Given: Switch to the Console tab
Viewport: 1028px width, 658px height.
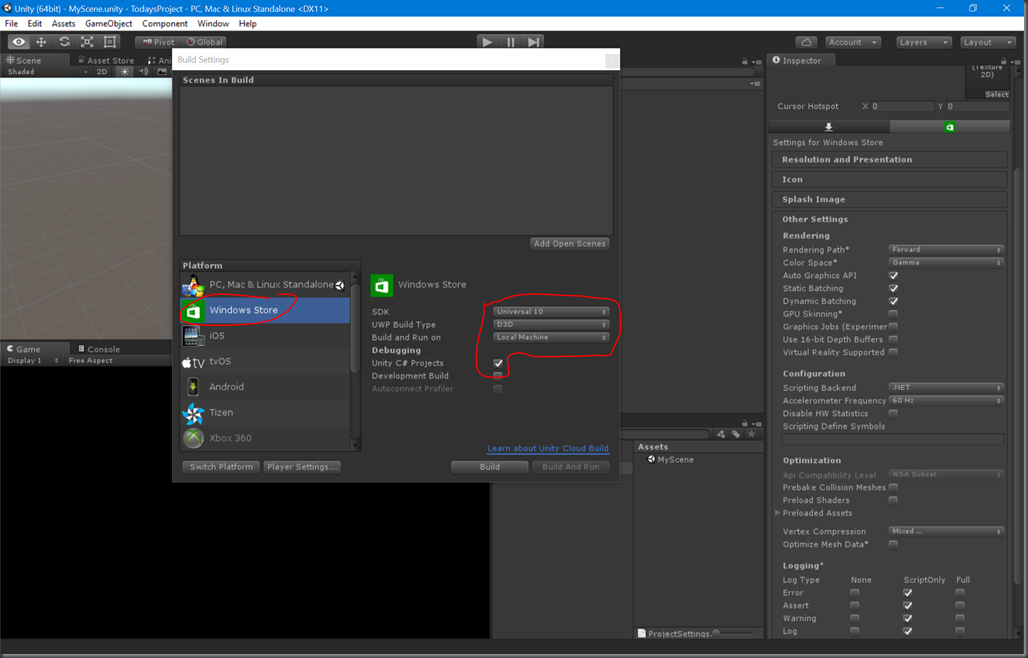Looking at the screenshot, I should 99,349.
